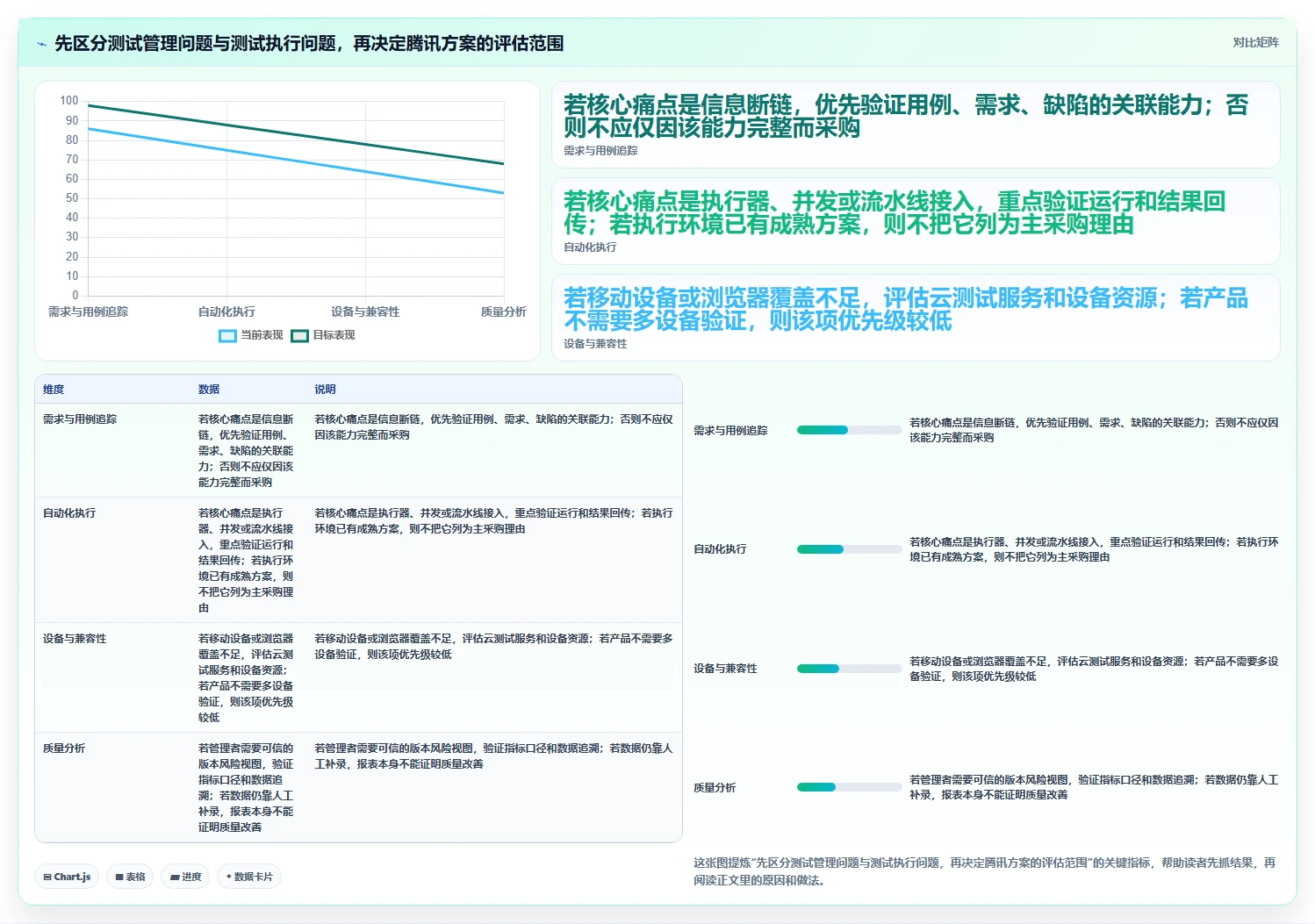Click chart x-axis label 自动化执行

[x=226, y=312]
